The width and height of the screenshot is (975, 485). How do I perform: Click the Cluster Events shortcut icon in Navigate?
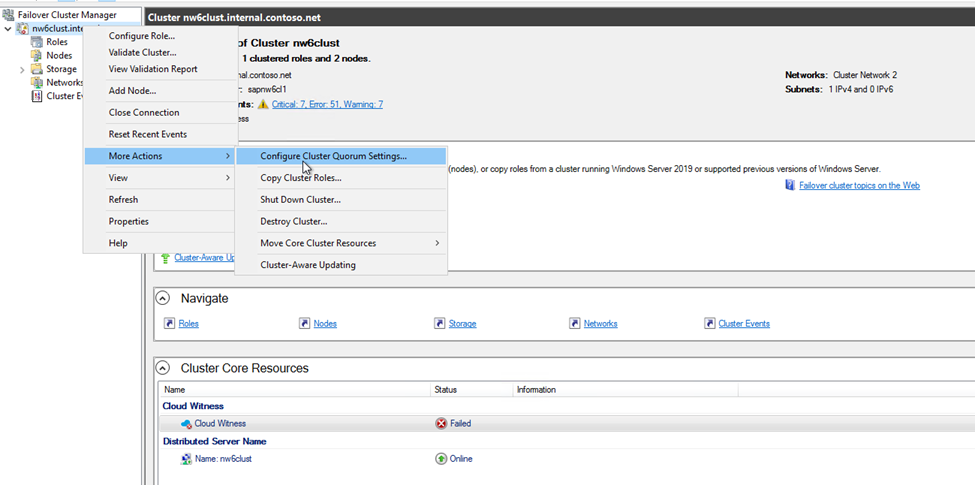709,323
